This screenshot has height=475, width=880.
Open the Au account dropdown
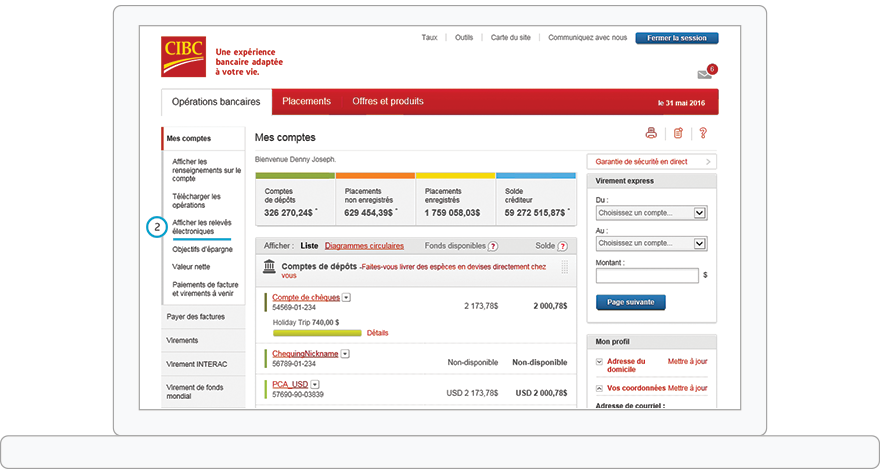point(700,243)
